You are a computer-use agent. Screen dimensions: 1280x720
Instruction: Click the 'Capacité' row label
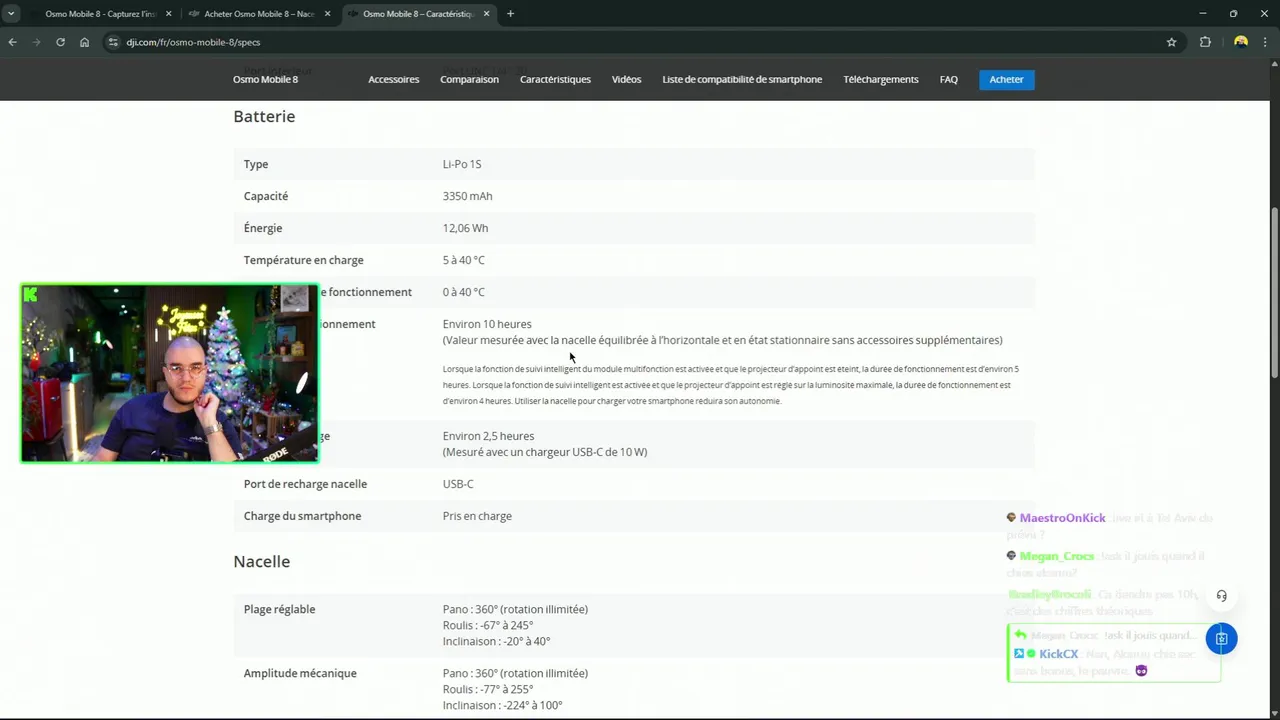[266, 196]
